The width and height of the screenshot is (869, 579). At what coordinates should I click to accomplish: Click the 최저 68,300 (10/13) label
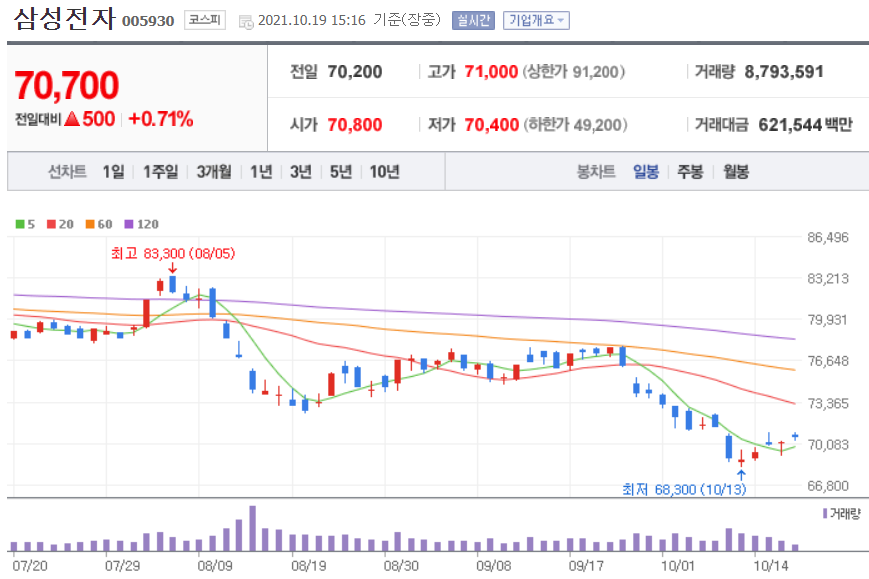tap(684, 489)
